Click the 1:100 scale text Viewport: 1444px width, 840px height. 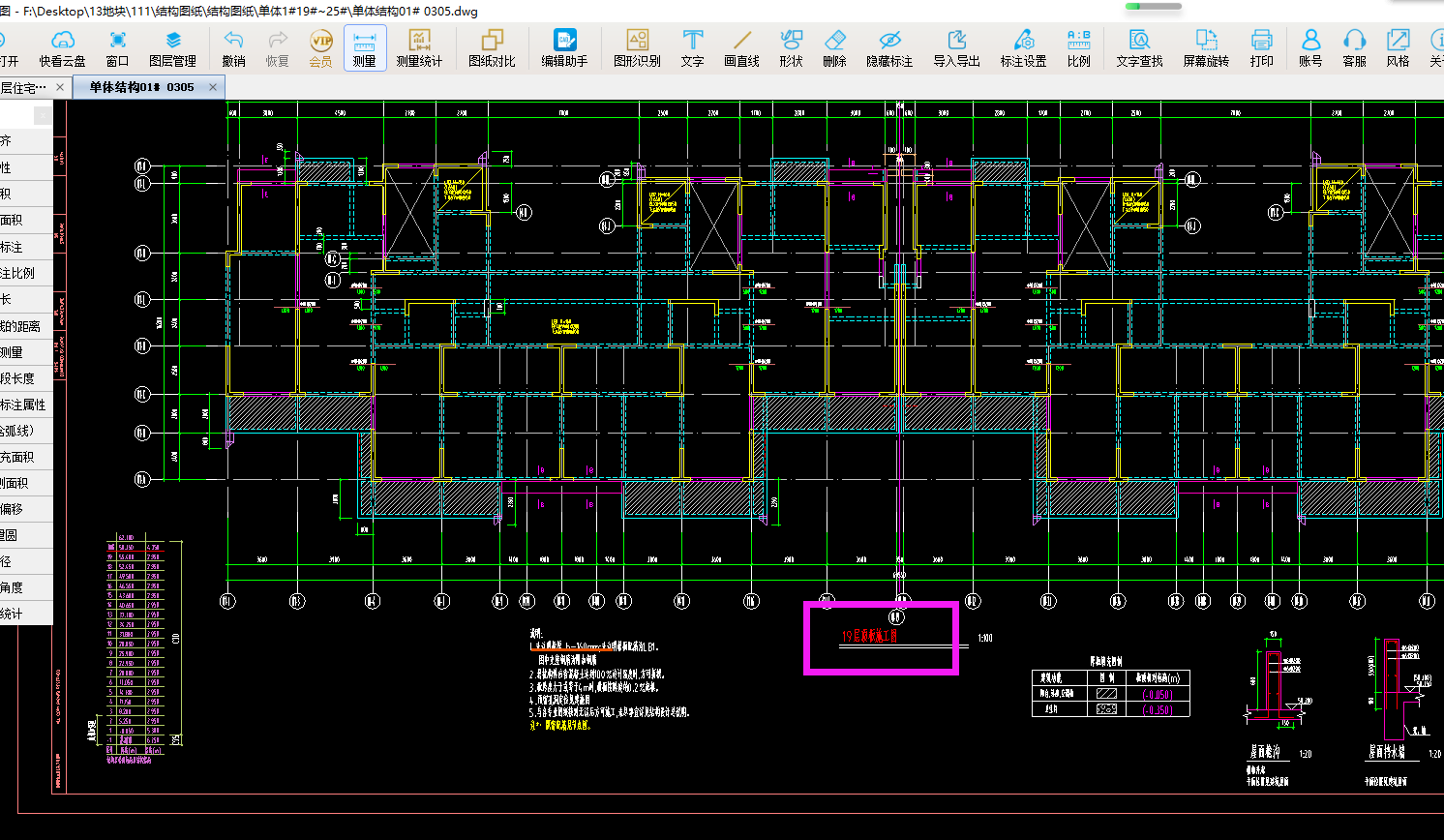click(984, 638)
